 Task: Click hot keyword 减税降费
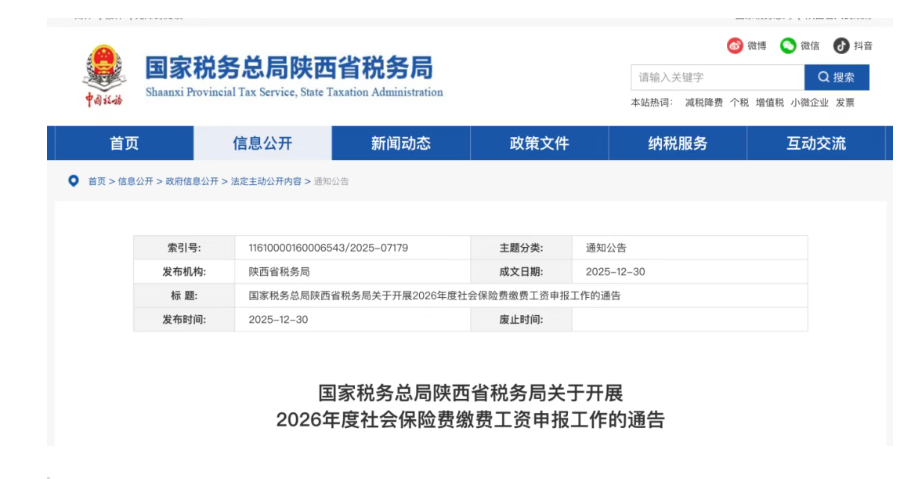click(704, 103)
